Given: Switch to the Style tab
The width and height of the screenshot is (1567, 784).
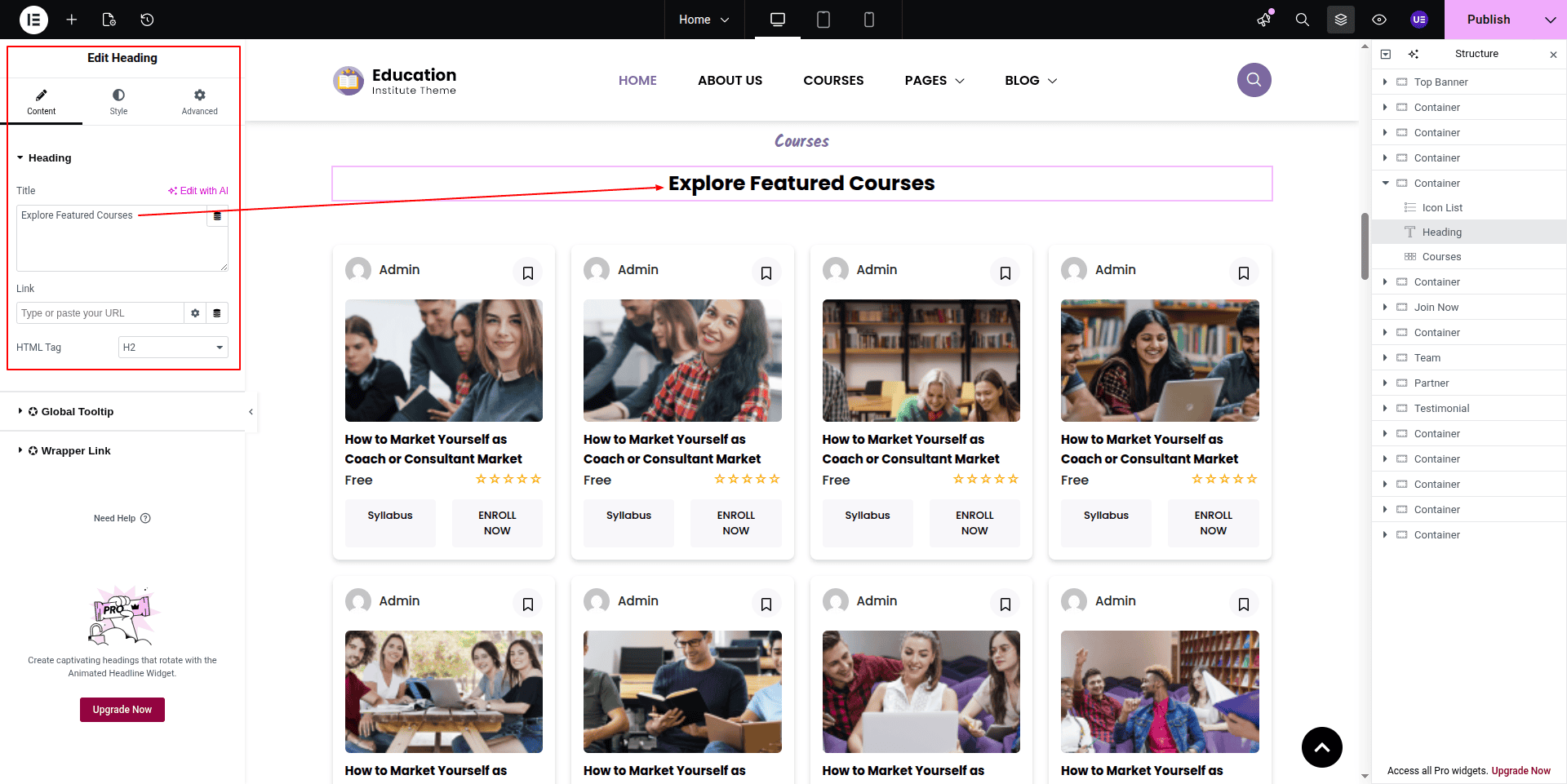Looking at the screenshot, I should click(x=118, y=101).
